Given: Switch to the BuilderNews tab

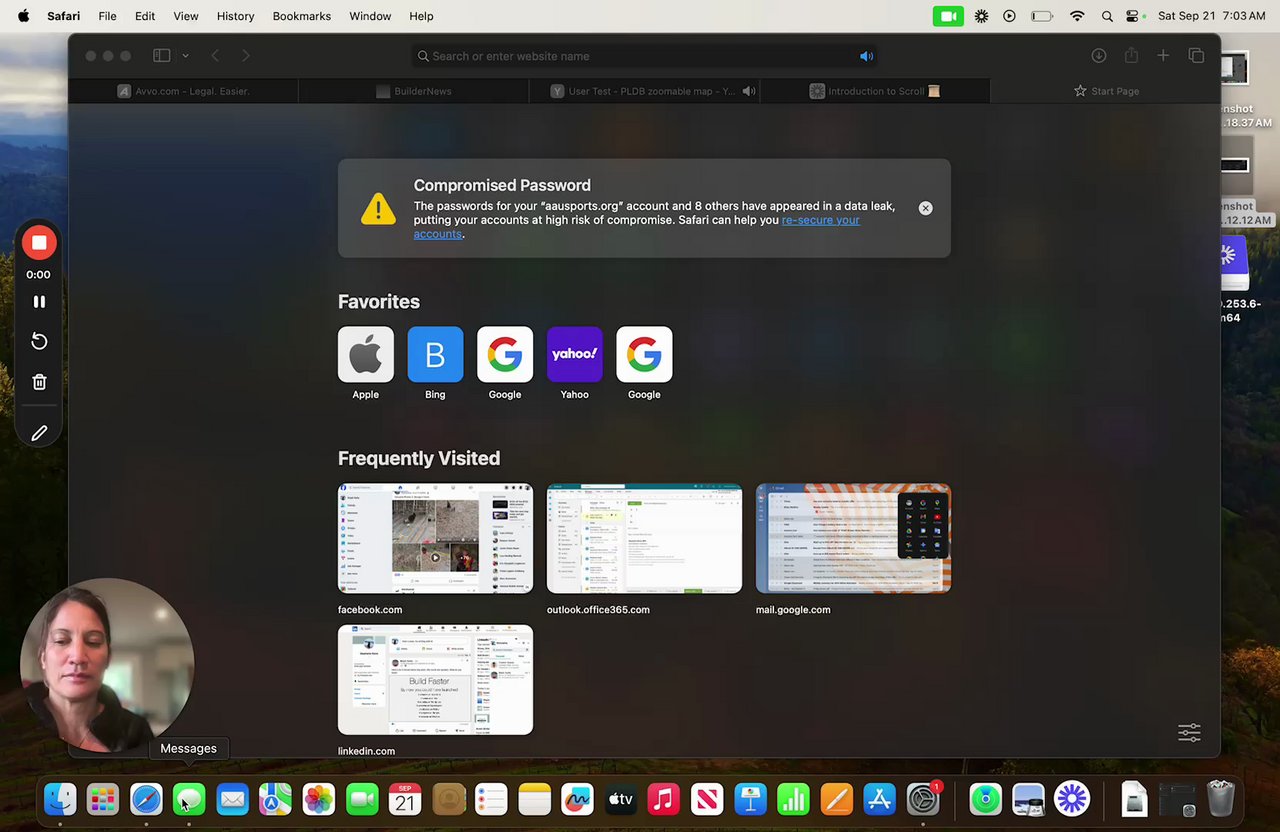Looking at the screenshot, I should [414, 91].
